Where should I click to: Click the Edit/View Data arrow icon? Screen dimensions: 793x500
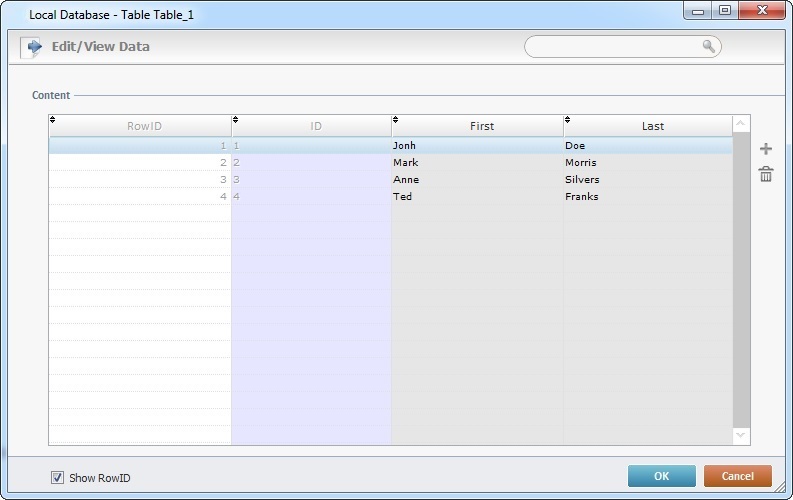pyautogui.click(x=32, y=47)
